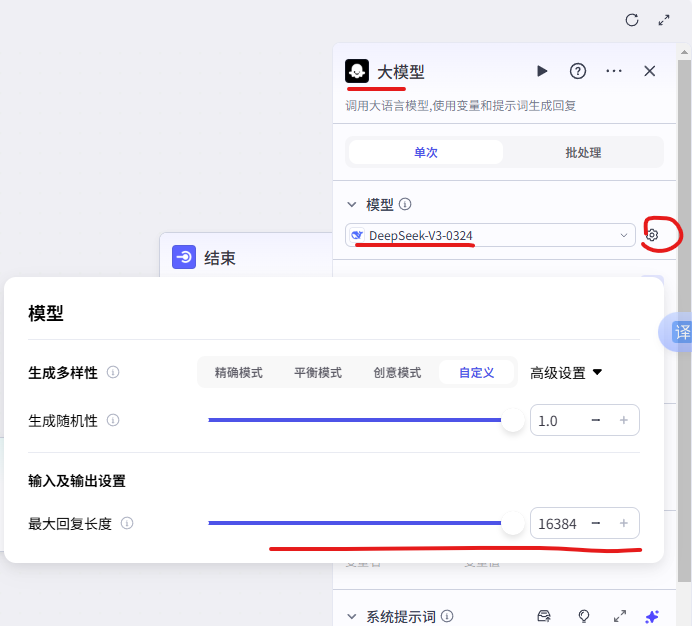
Task: Show info tooltip next to 模型 heading
Action: click(x=405, y=204)
